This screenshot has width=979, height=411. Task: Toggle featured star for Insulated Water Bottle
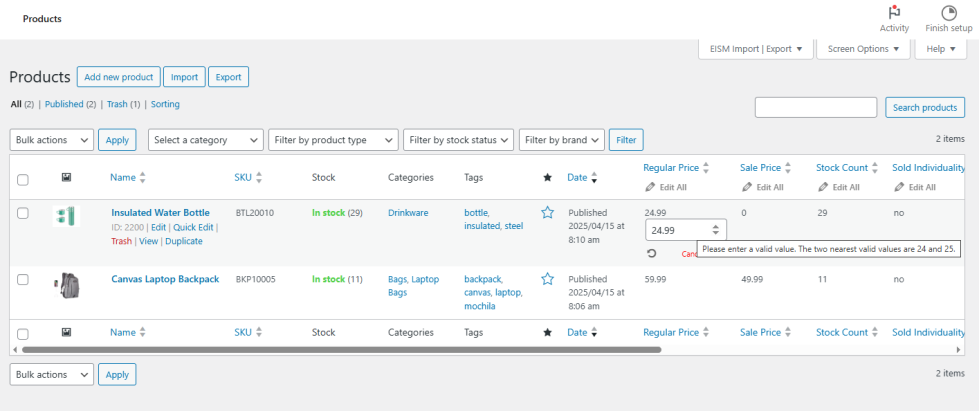click(x=547, y=212)
